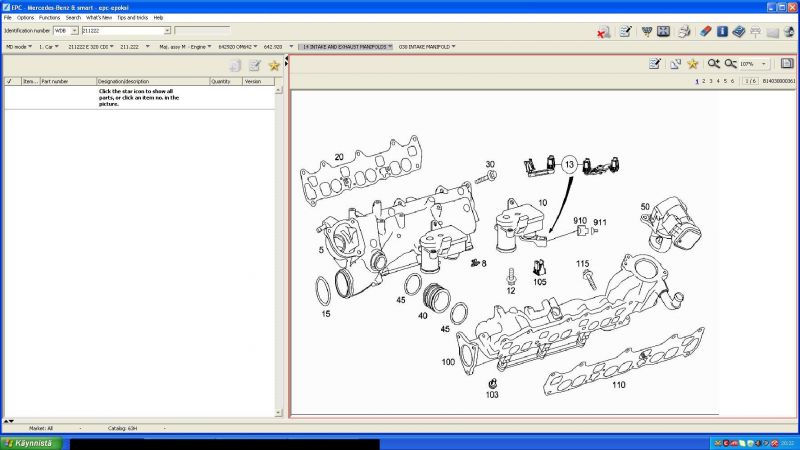This screenshot has height=450, width=800.
Task: Zoom out on the diagram
Action: [730, 64]
